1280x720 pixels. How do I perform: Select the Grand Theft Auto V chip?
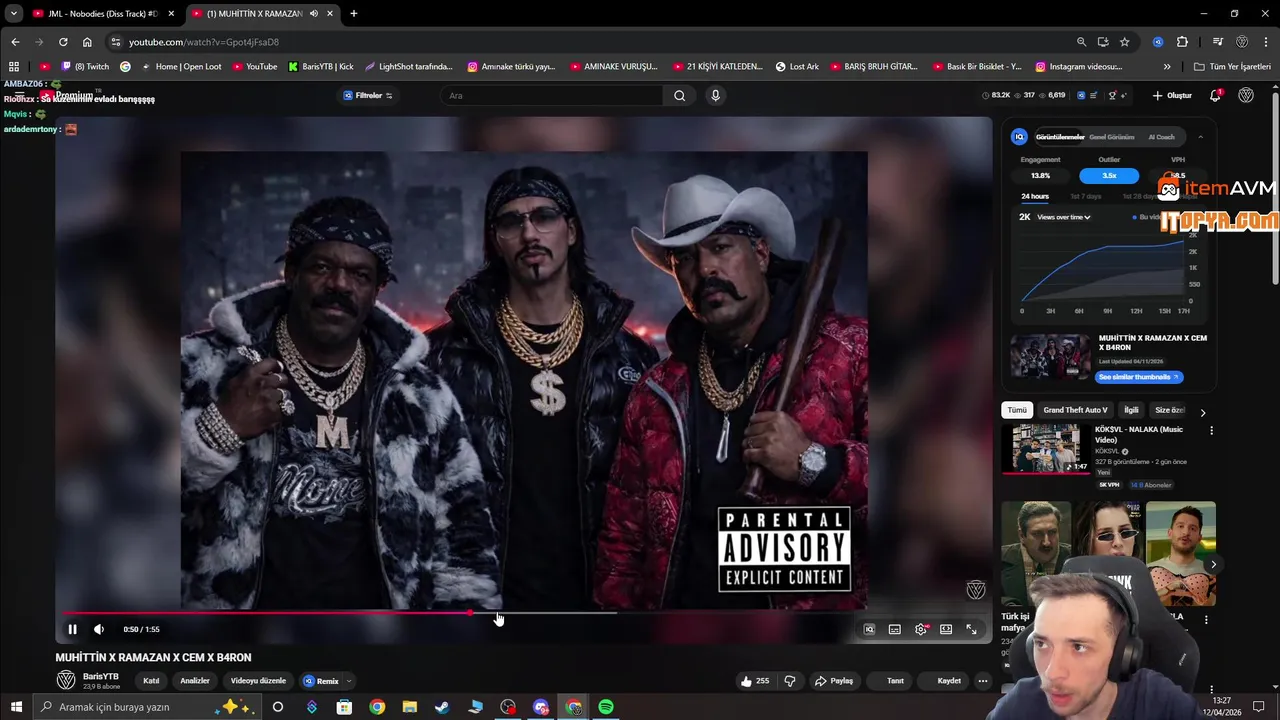pyautogui.click(x=1075, y=410)
